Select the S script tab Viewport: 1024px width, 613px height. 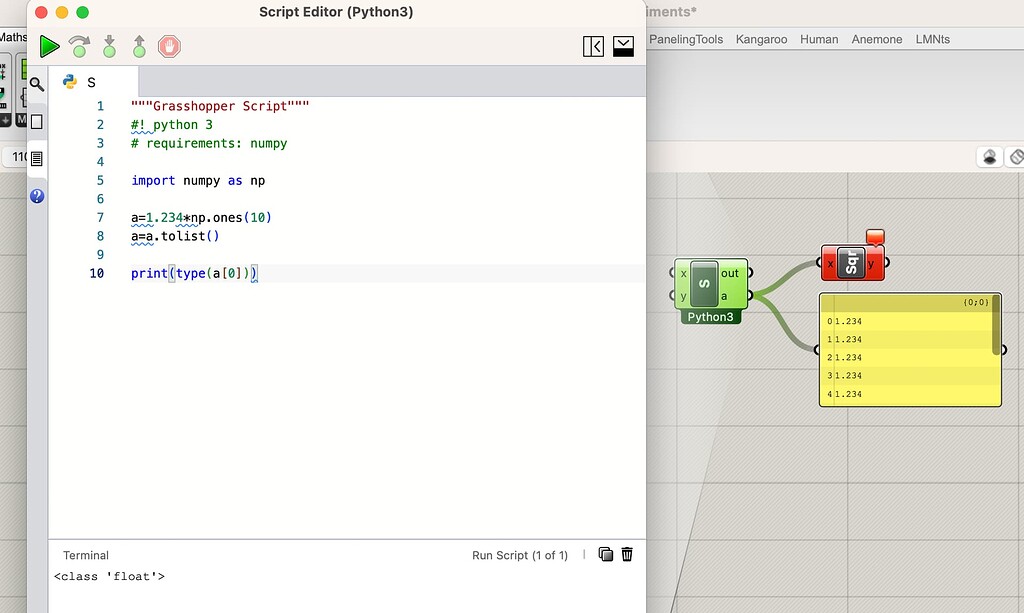(x=91, y=82)
